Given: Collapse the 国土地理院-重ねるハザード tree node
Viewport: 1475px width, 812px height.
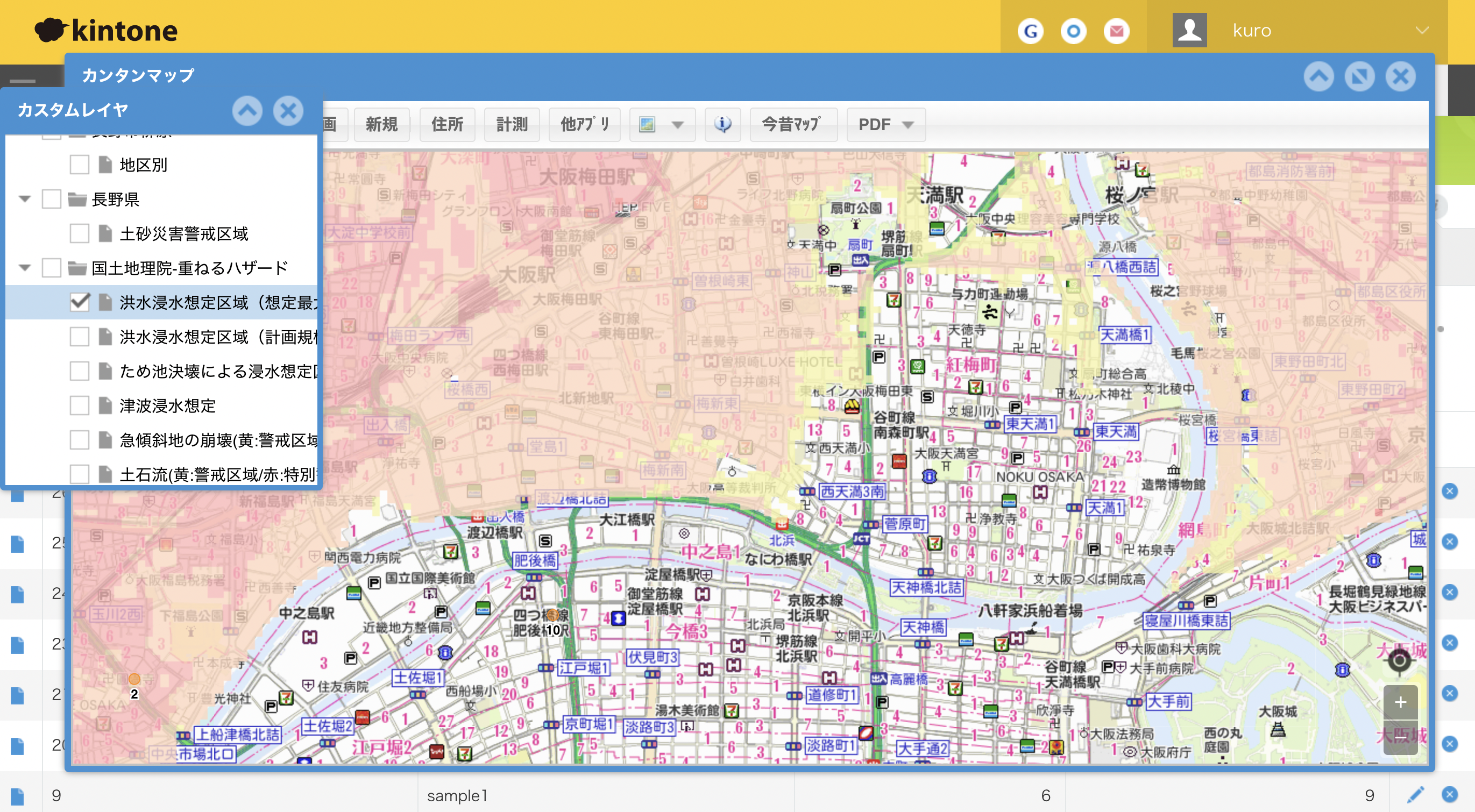Looking at the screenshot, I should pyautogui.click(x=25, y=268).
